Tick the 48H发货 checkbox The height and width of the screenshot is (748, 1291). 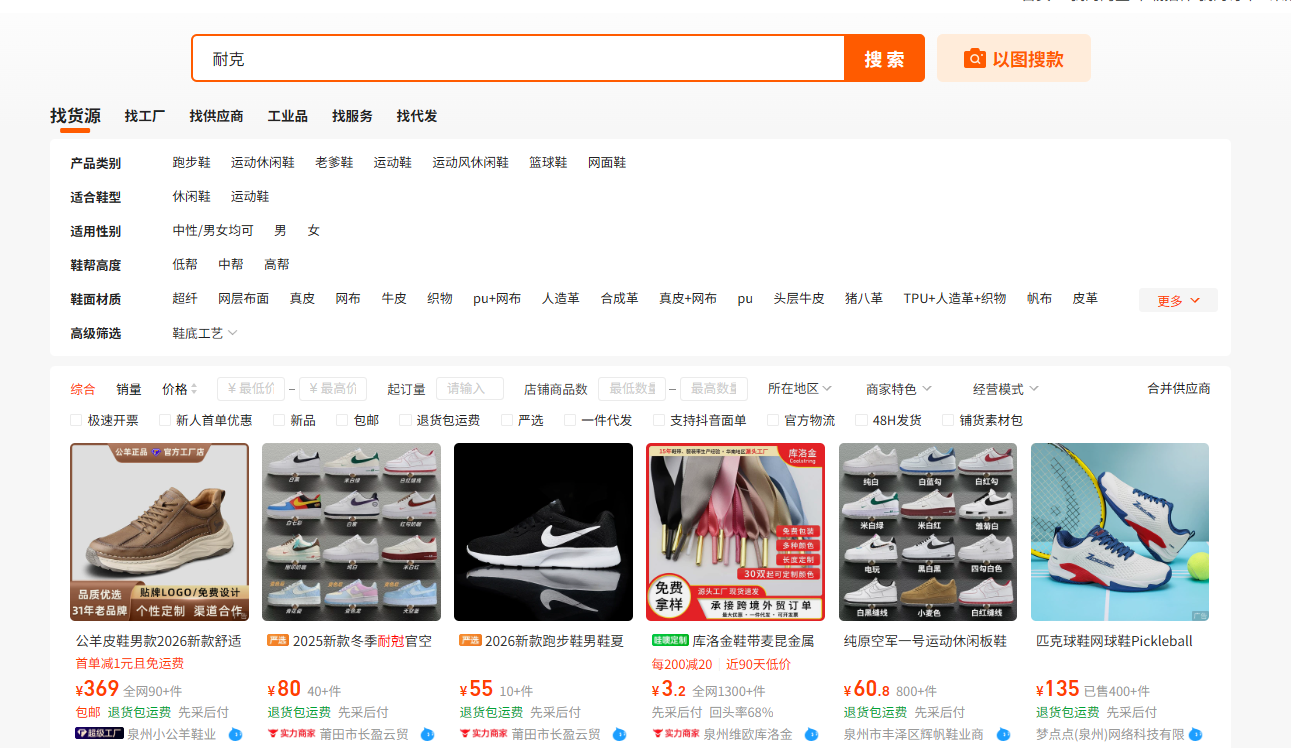click(861, 420)
